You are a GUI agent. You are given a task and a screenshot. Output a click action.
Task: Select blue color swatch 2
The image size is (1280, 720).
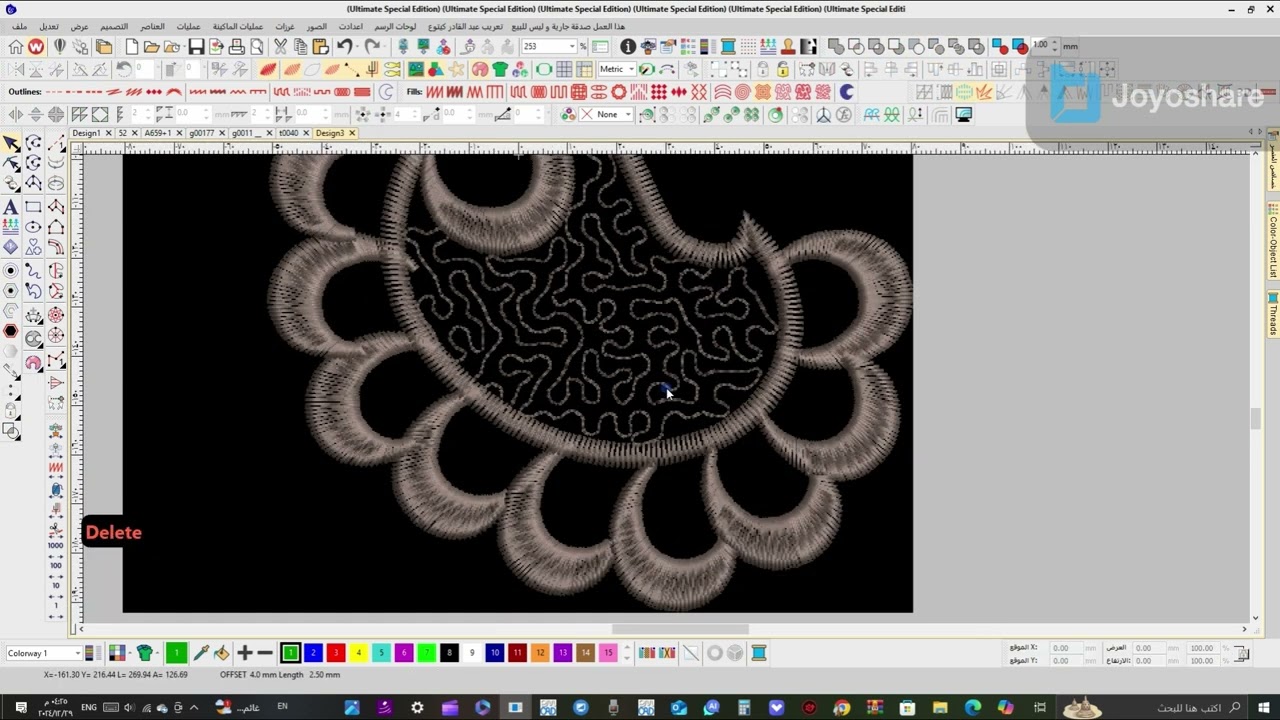(x=313, y=653)
